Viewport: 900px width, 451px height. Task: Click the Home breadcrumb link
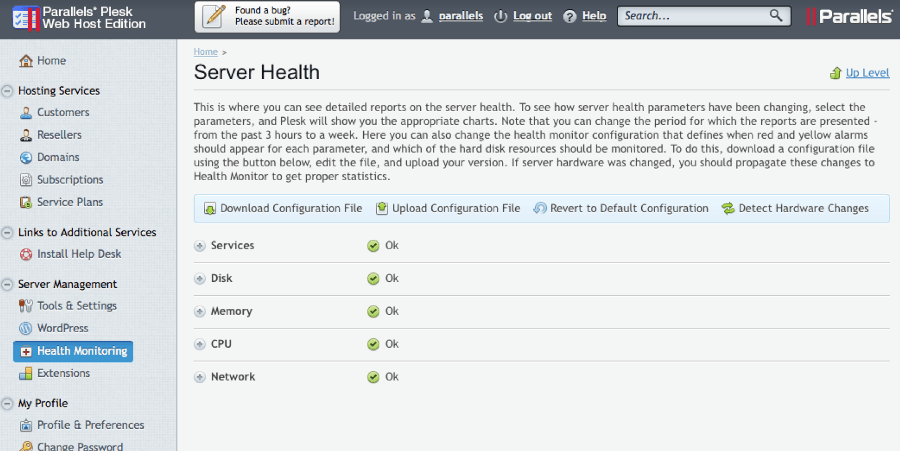tap(205, 52)
